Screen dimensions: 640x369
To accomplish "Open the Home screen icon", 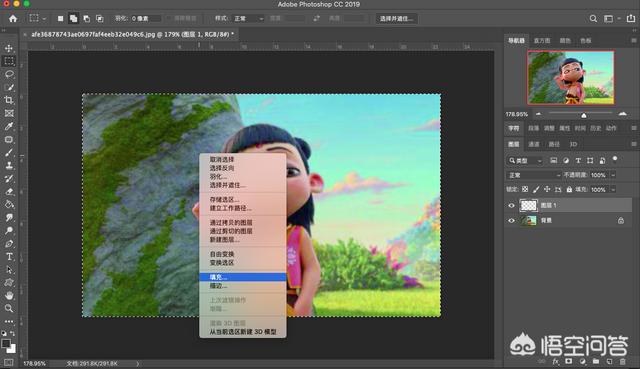I will [13, 18].
